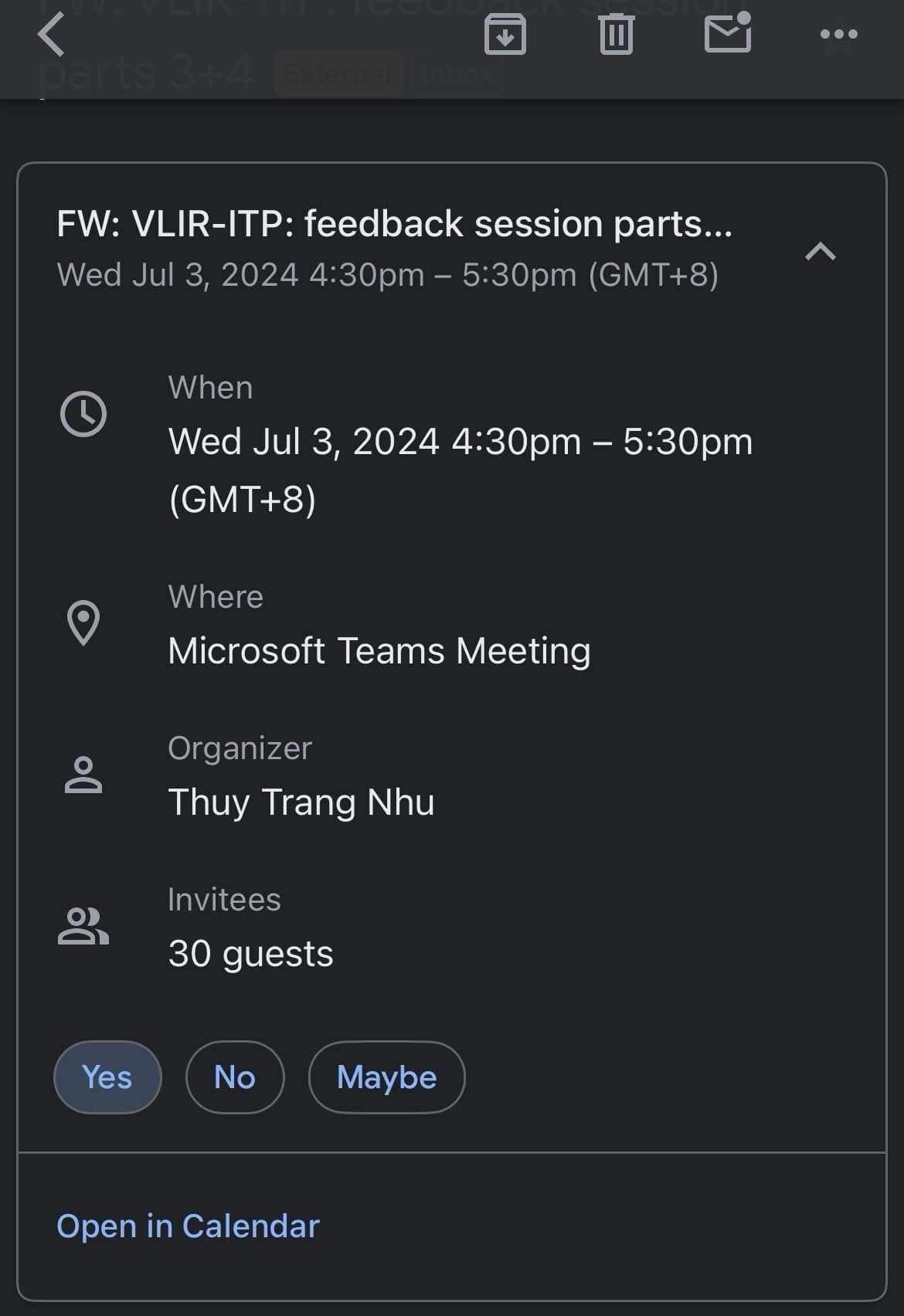Tap the clock icon beside When
Image resolution: width=904 pixels, height=1316 pixels.
tap(83, 414)
